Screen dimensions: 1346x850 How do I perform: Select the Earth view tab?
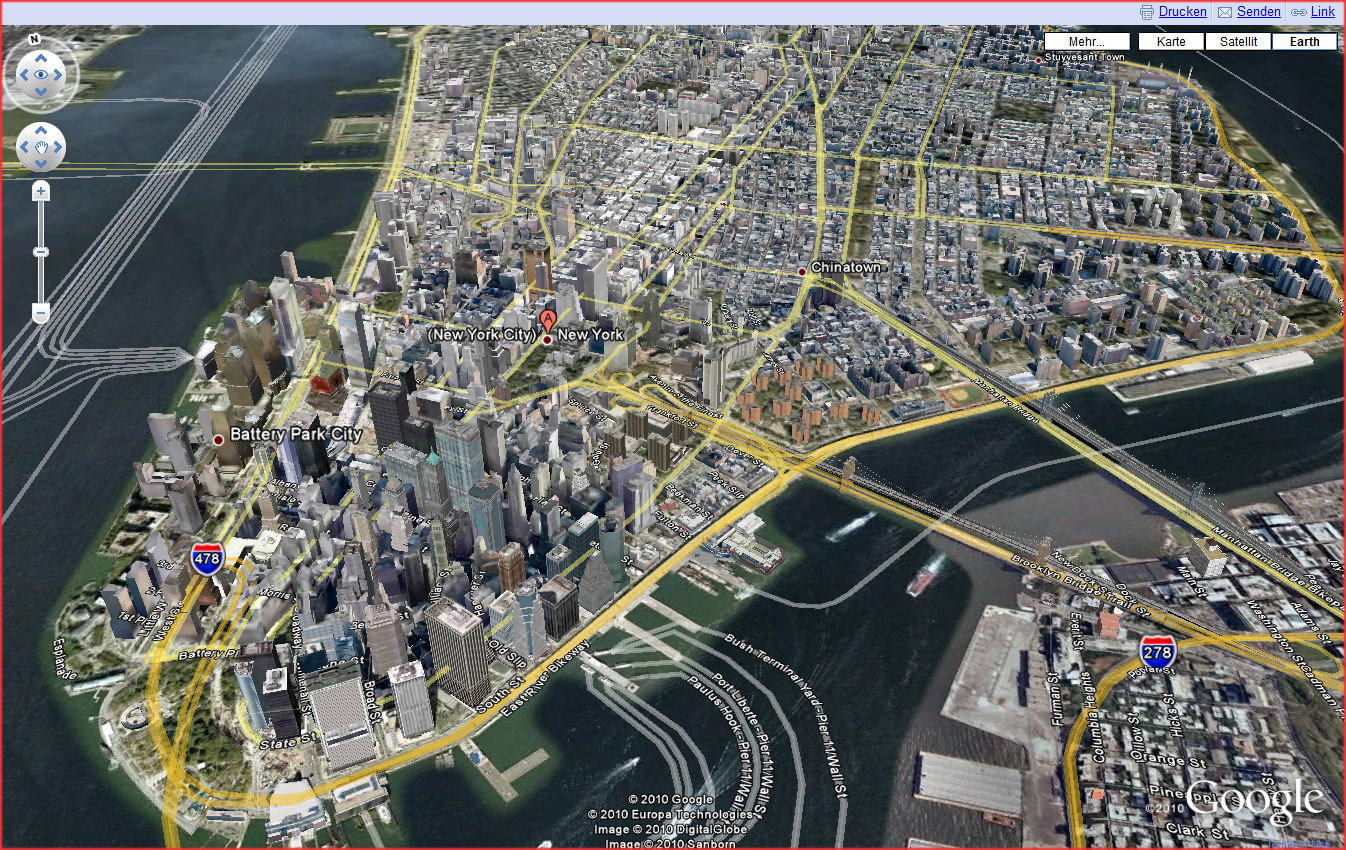[x=1304, y=42]
